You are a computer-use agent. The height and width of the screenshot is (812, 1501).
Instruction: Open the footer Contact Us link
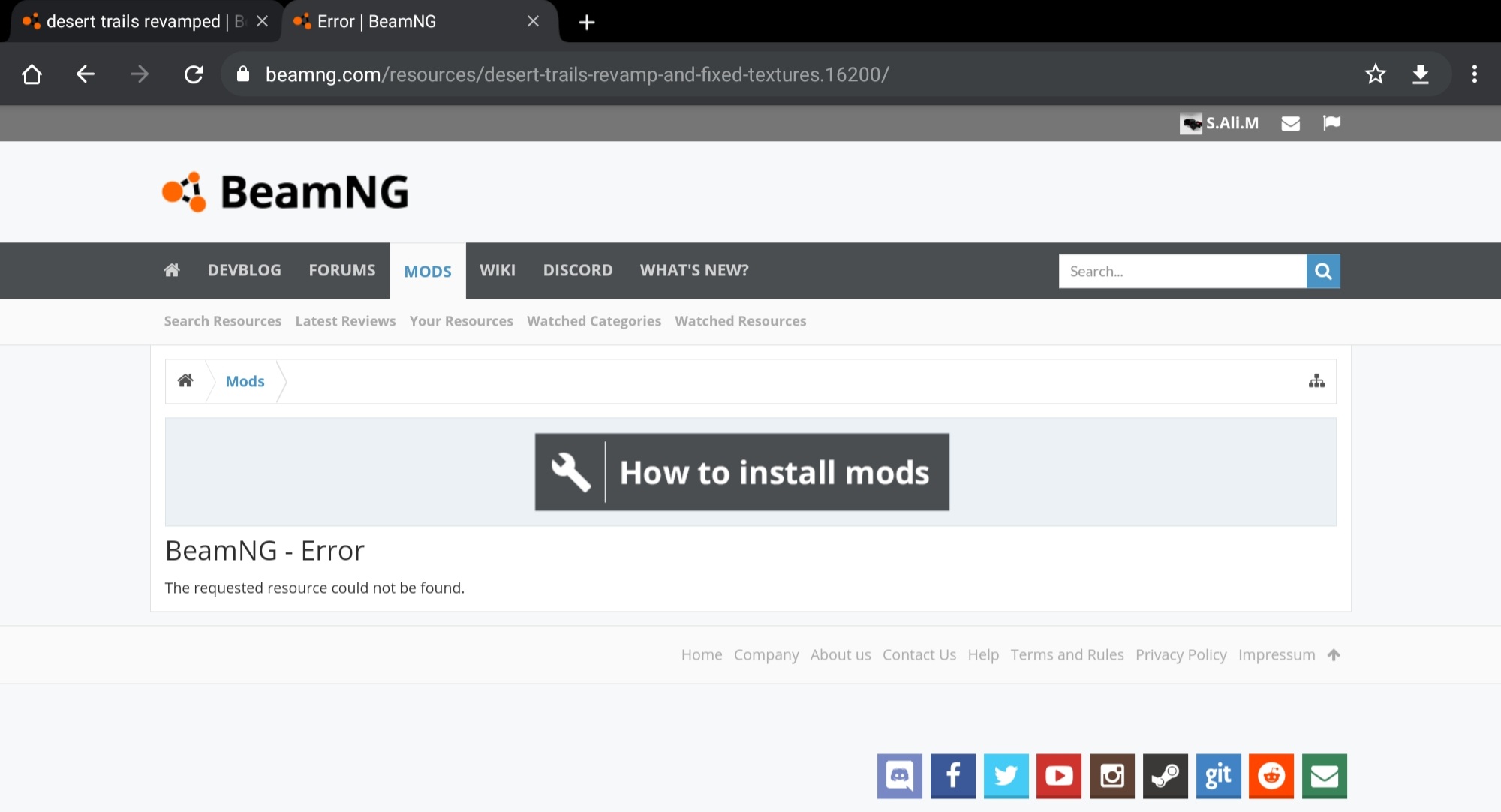pyautogui.click(x=919, y=654)
